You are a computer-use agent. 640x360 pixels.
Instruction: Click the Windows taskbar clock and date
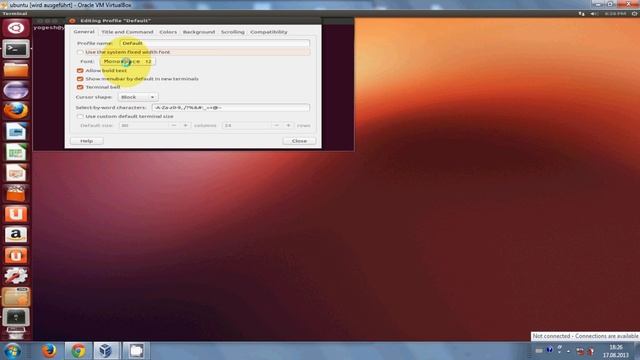coord(616,351)
